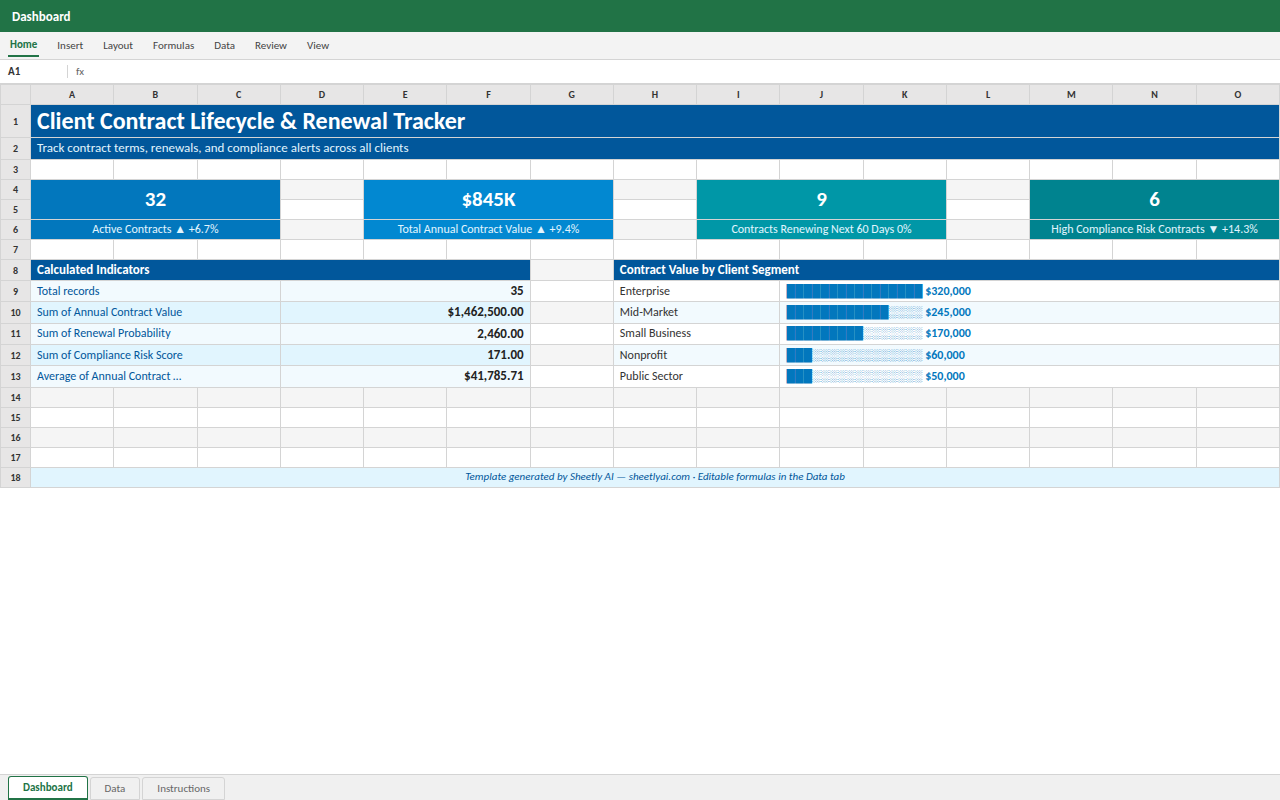Viewport: 1280px width, 800px height.
Task: Select the "$845K" KPI value
Action: point(489,200)
